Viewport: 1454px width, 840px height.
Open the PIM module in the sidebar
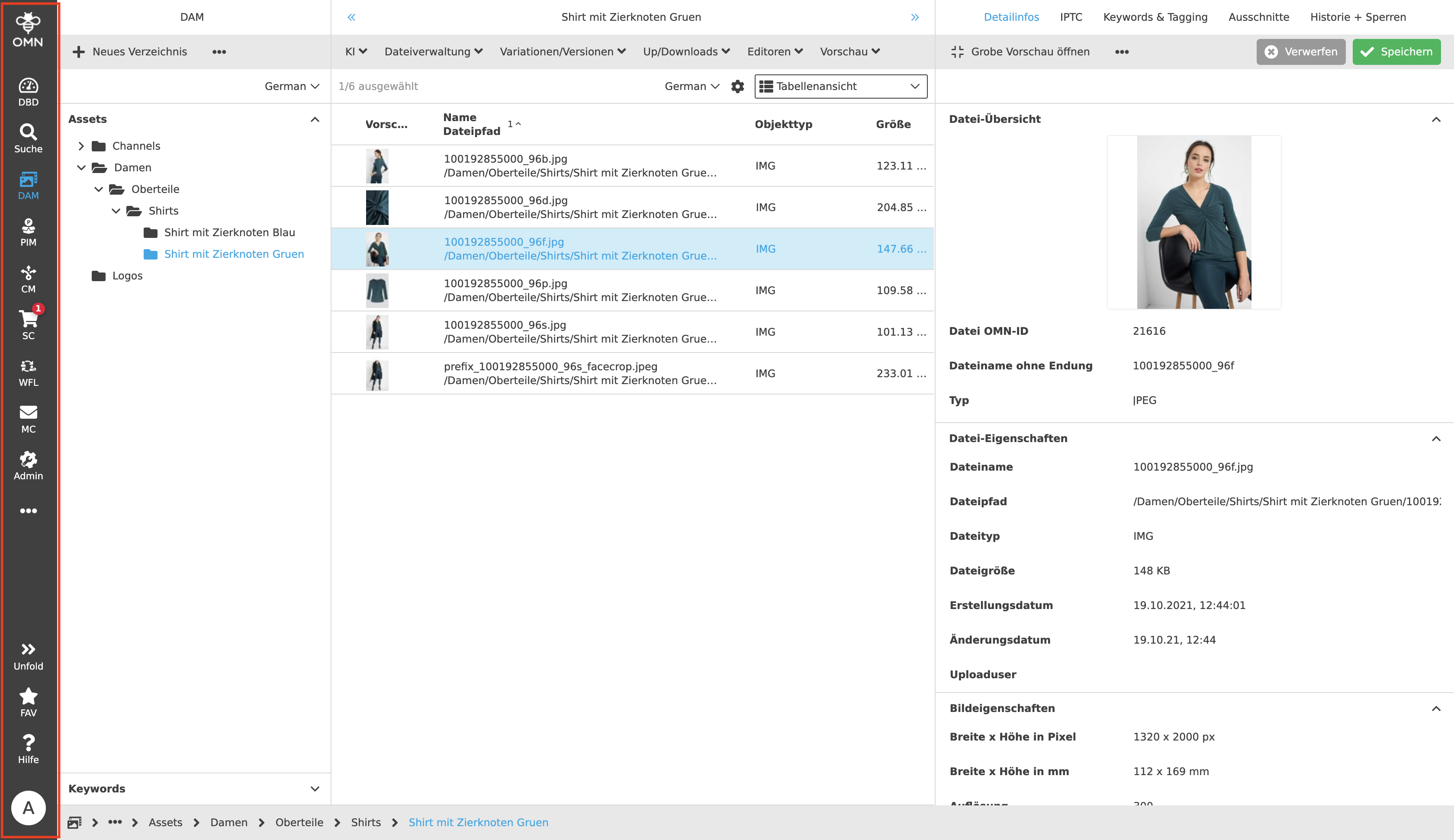click(28, 231)
